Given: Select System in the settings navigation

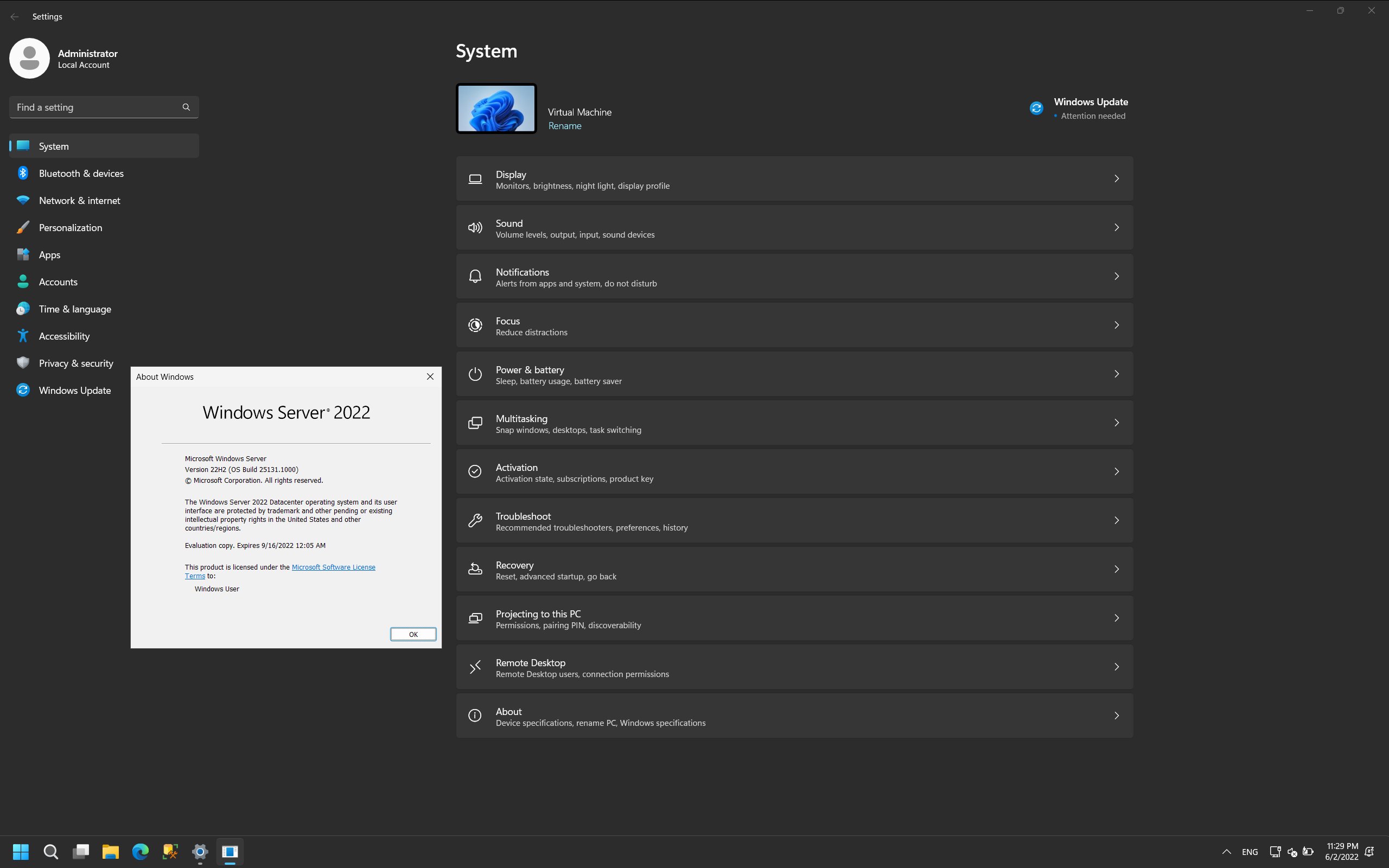Looking at the screenshot, I should (x=53, y=146).
